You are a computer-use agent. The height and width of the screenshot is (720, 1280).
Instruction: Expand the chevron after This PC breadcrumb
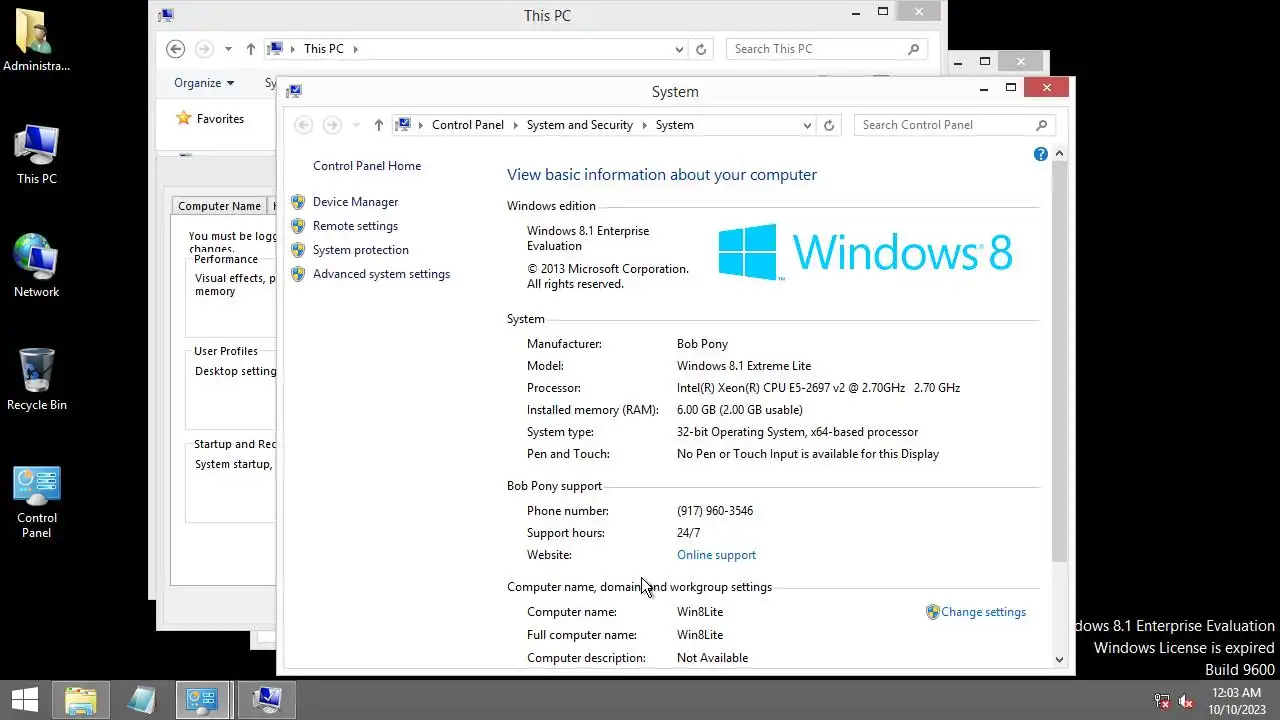click(355, 49)
